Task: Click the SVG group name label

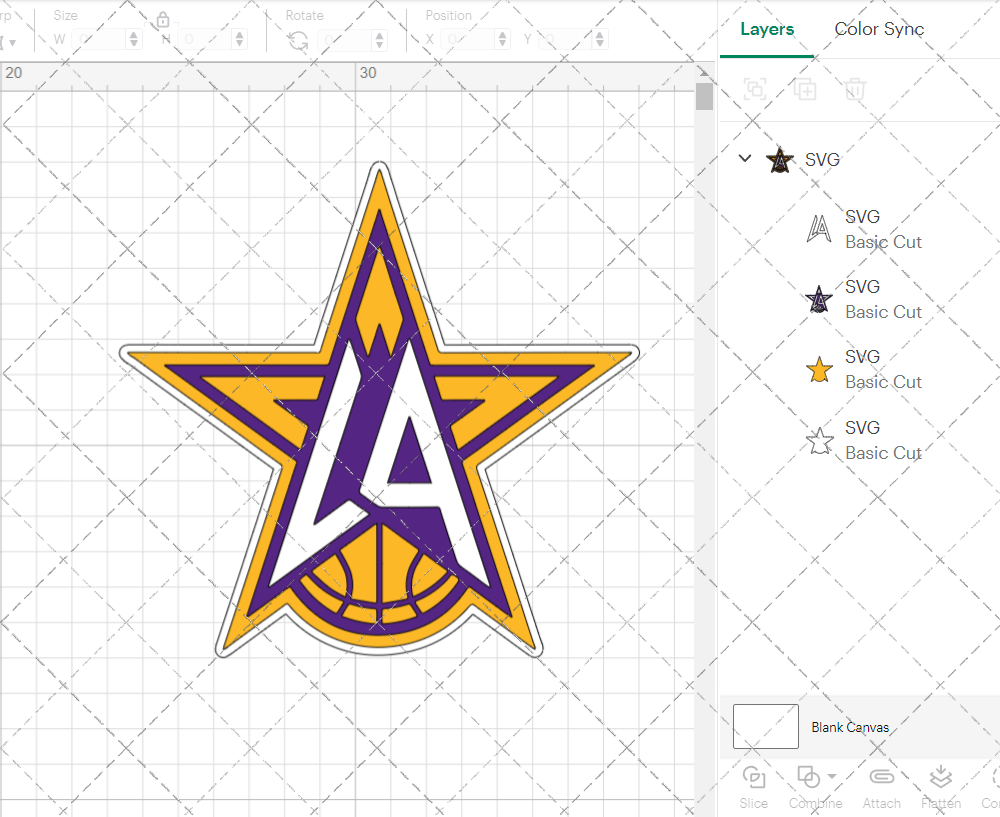Action: point(822,159)
